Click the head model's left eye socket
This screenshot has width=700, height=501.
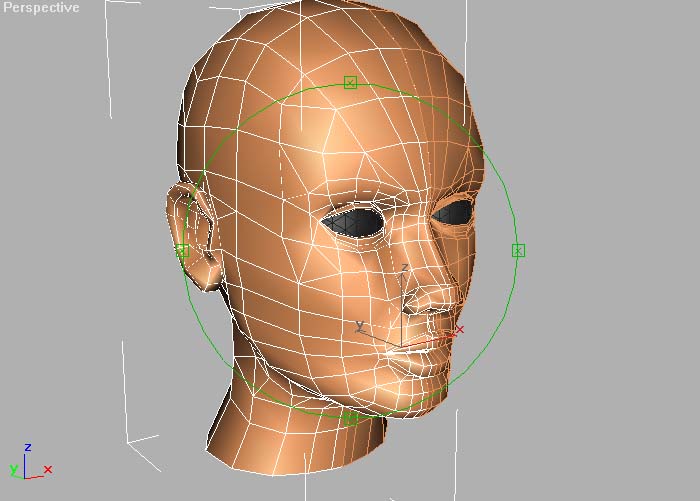353,221
